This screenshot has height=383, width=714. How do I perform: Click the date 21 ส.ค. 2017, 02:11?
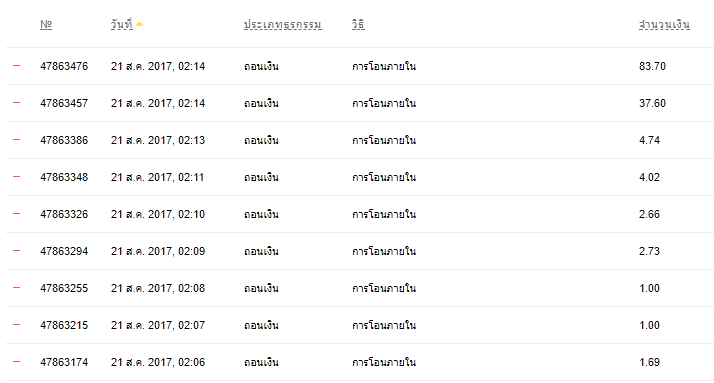click(158, 178)
